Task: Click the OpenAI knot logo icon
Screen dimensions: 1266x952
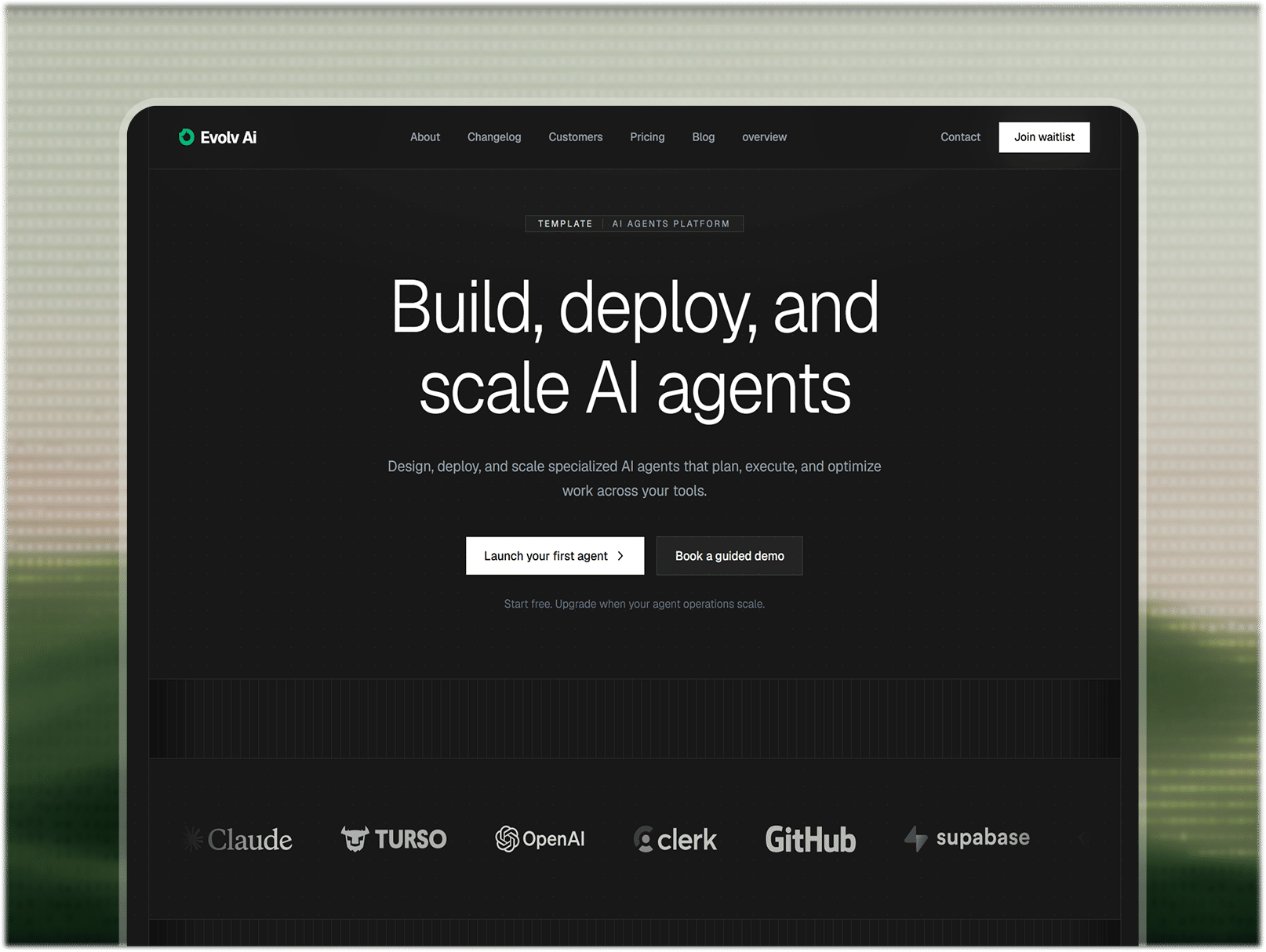Action: click(507, 839)
